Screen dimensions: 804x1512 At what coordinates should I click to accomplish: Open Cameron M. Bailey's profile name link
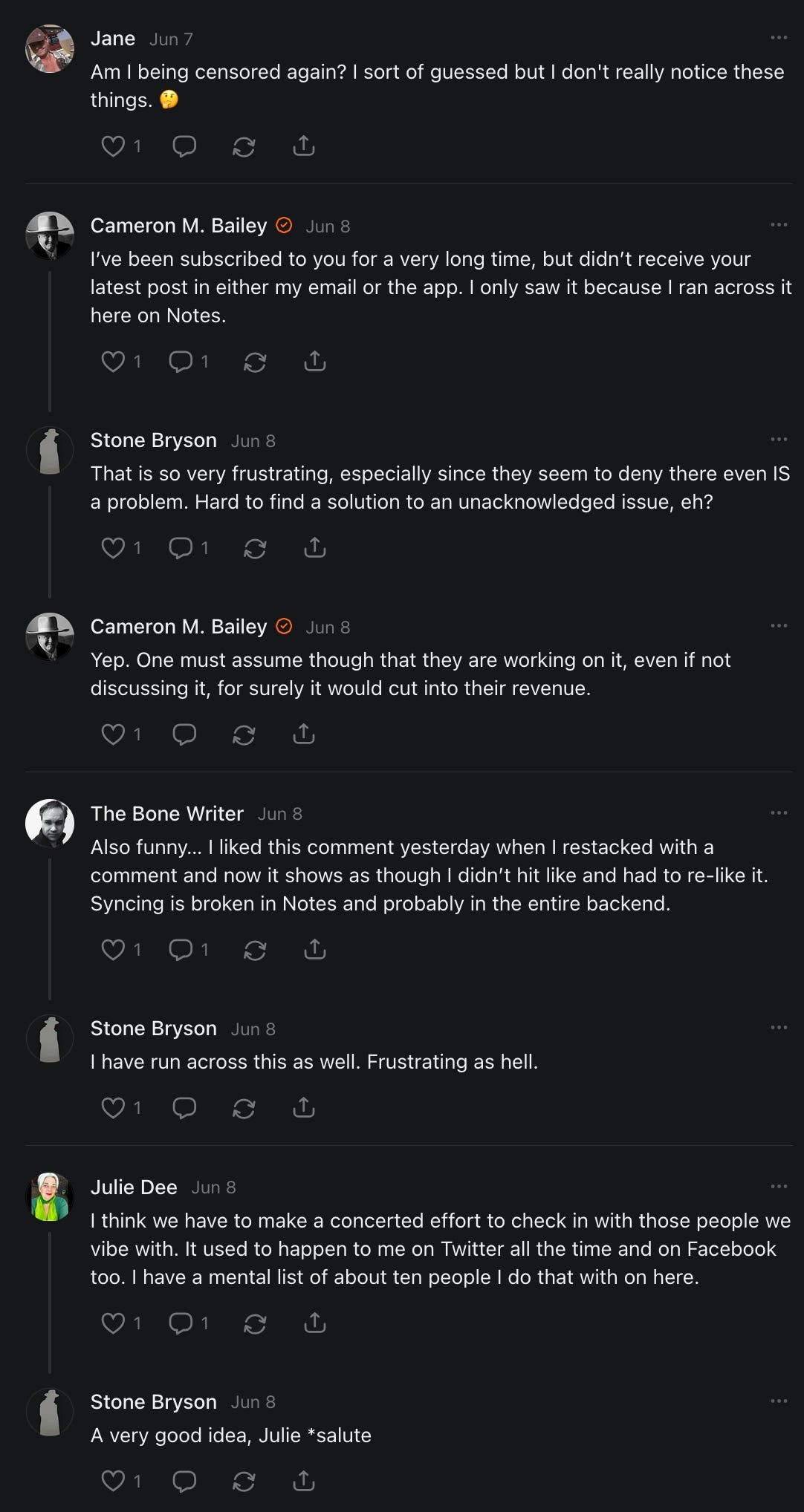(x=178, y=226)
